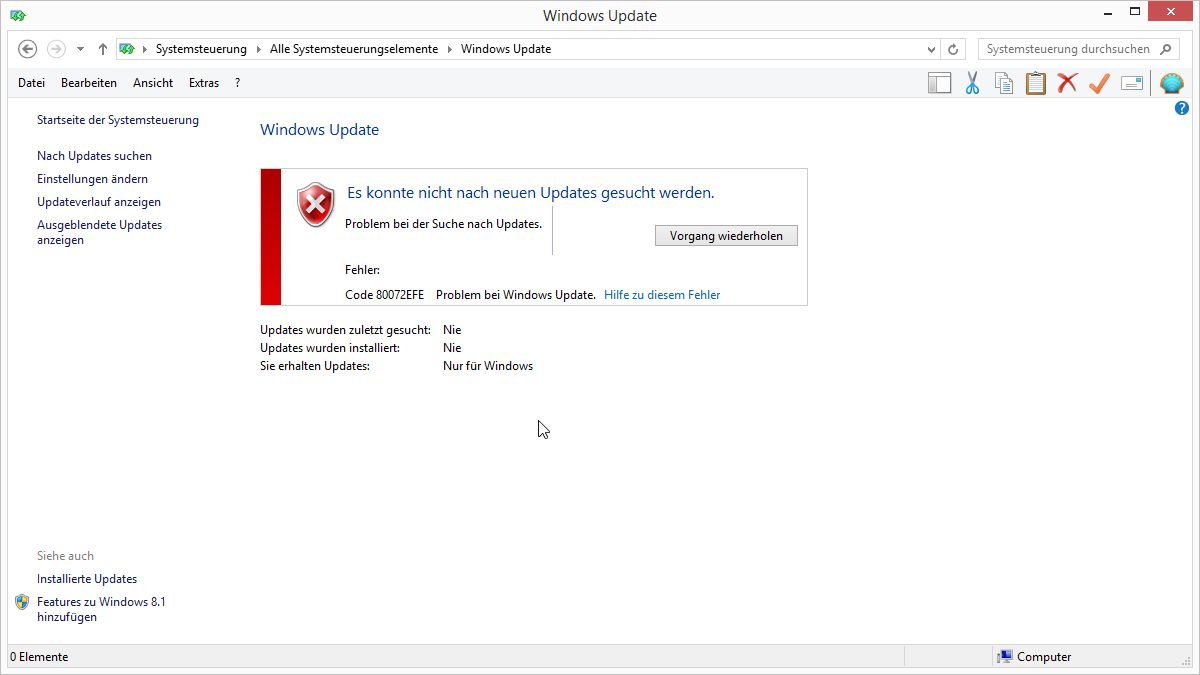This screenshot has height=675, width=1200.
Task: Open the Datei menu
Action: (31, 83)
